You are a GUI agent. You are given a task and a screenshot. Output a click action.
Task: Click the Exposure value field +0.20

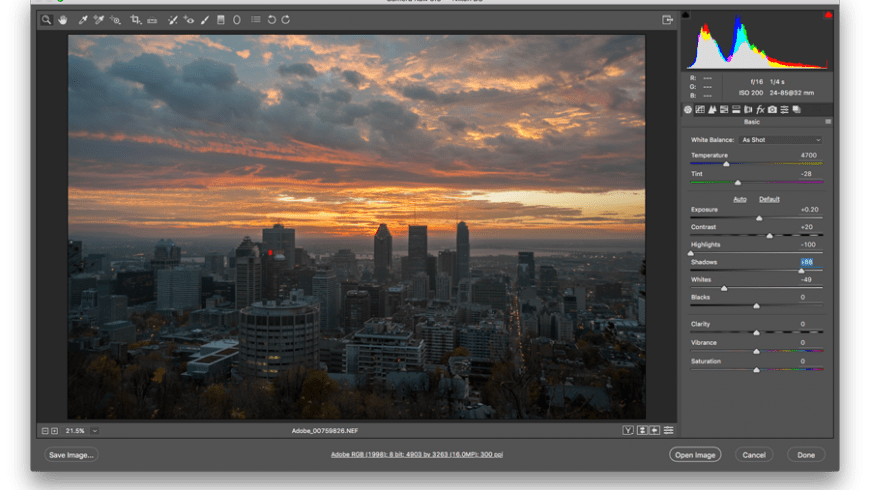[x=810, y=210]
